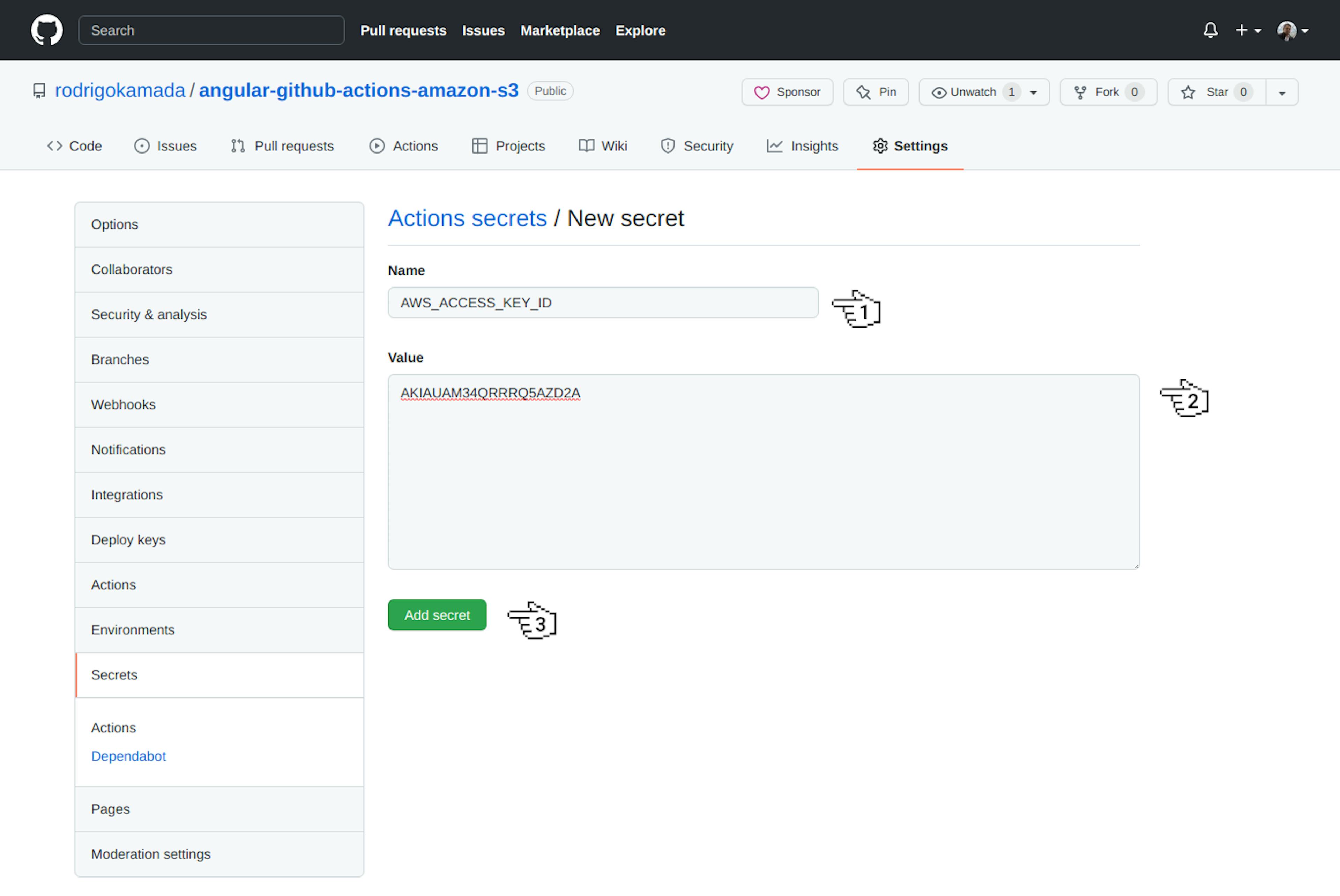Open Integrations settings
The width and height of the screenshot is (1340, 896).
pos(219,495)
